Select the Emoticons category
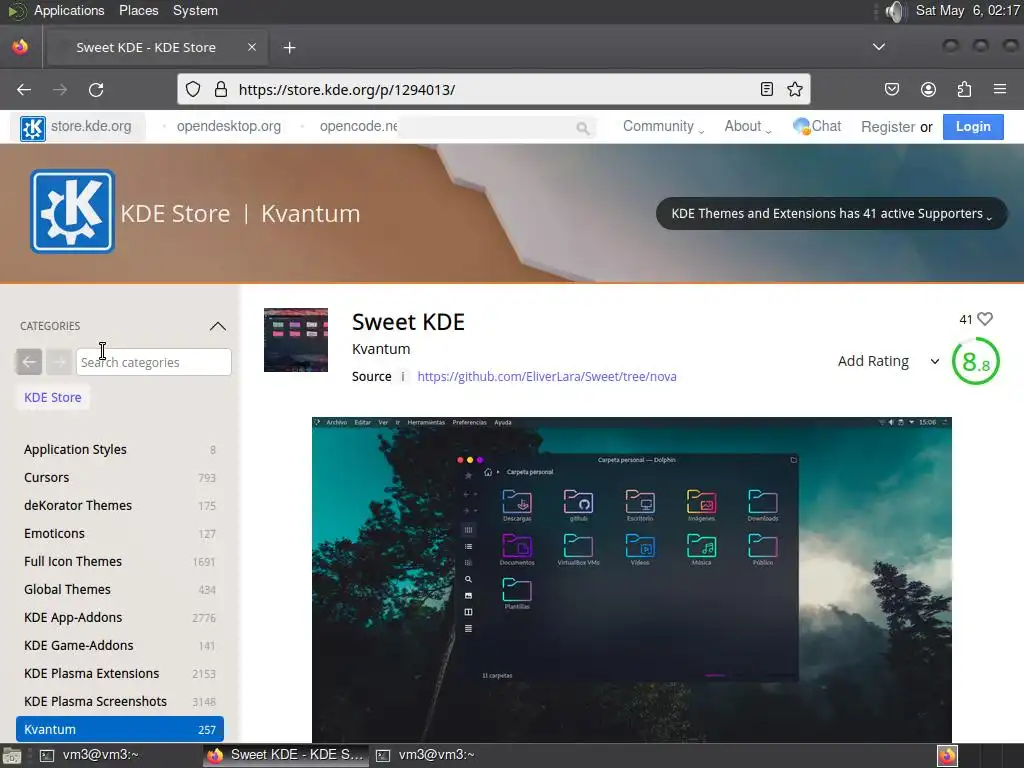Screen dimensions: 1024x768 120,534
